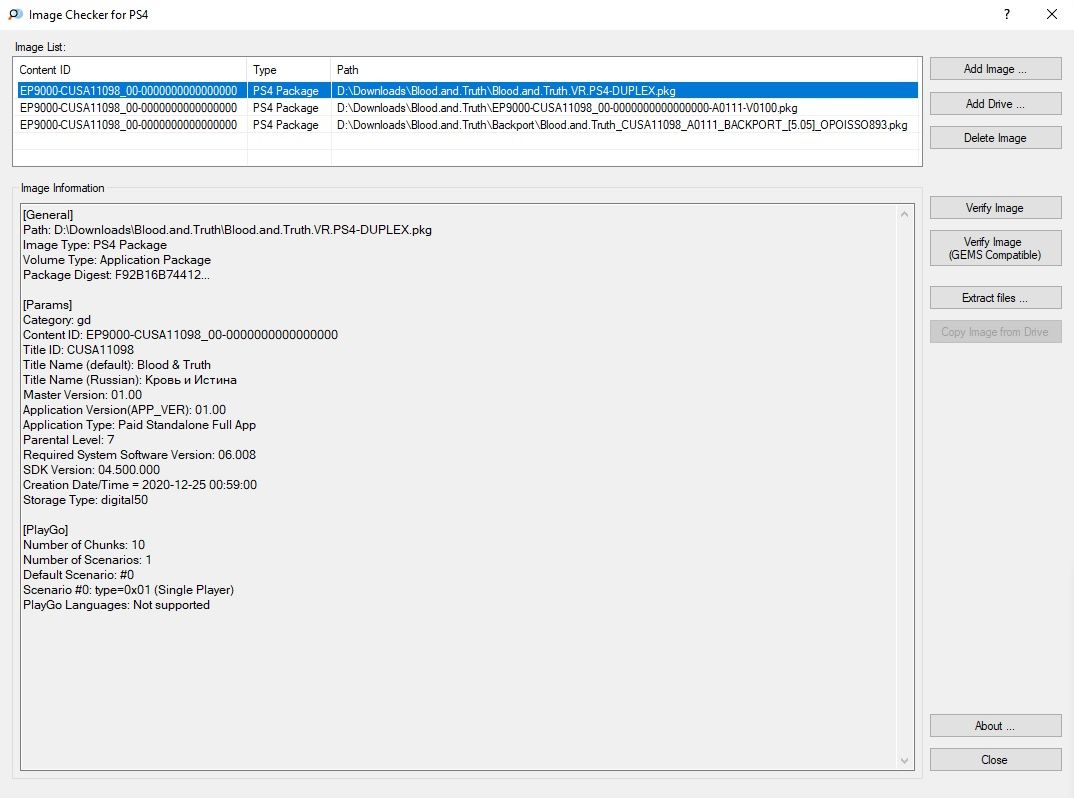Select the BACKPORT_[5.05]_OPOISSO893.pkg row
This screenshot has width=1074, height=798.
click(468, 125)
